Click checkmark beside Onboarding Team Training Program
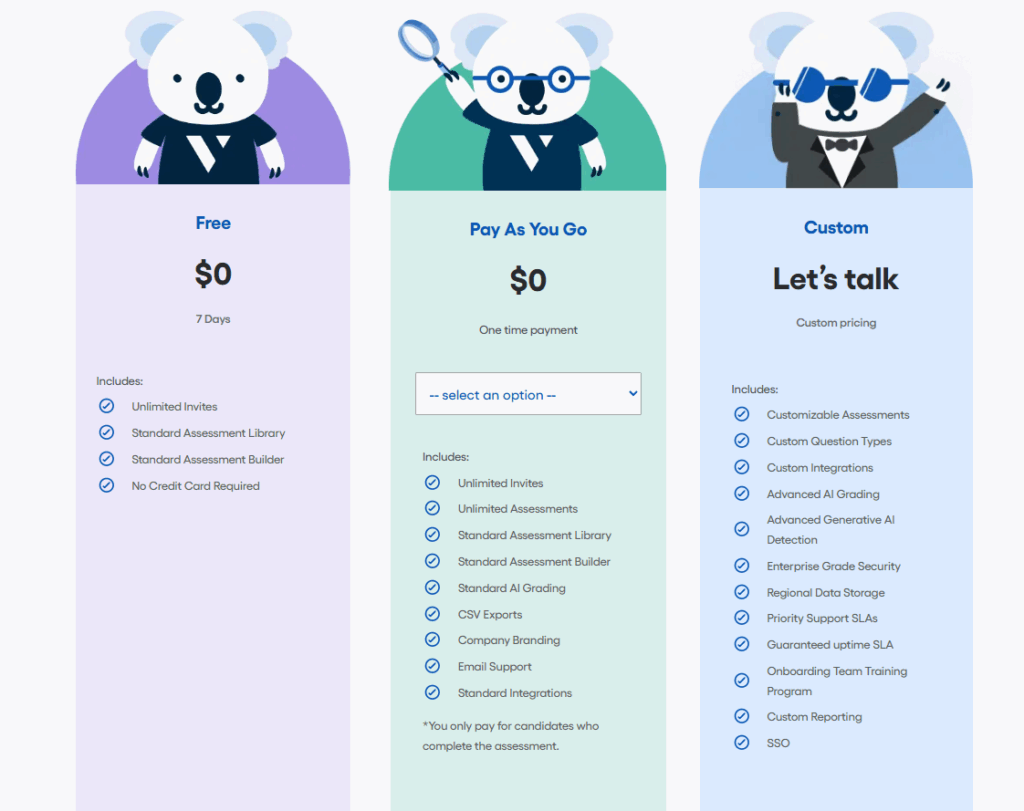The height and width of the screenshot is (811, 1024). tap(742, 680)
